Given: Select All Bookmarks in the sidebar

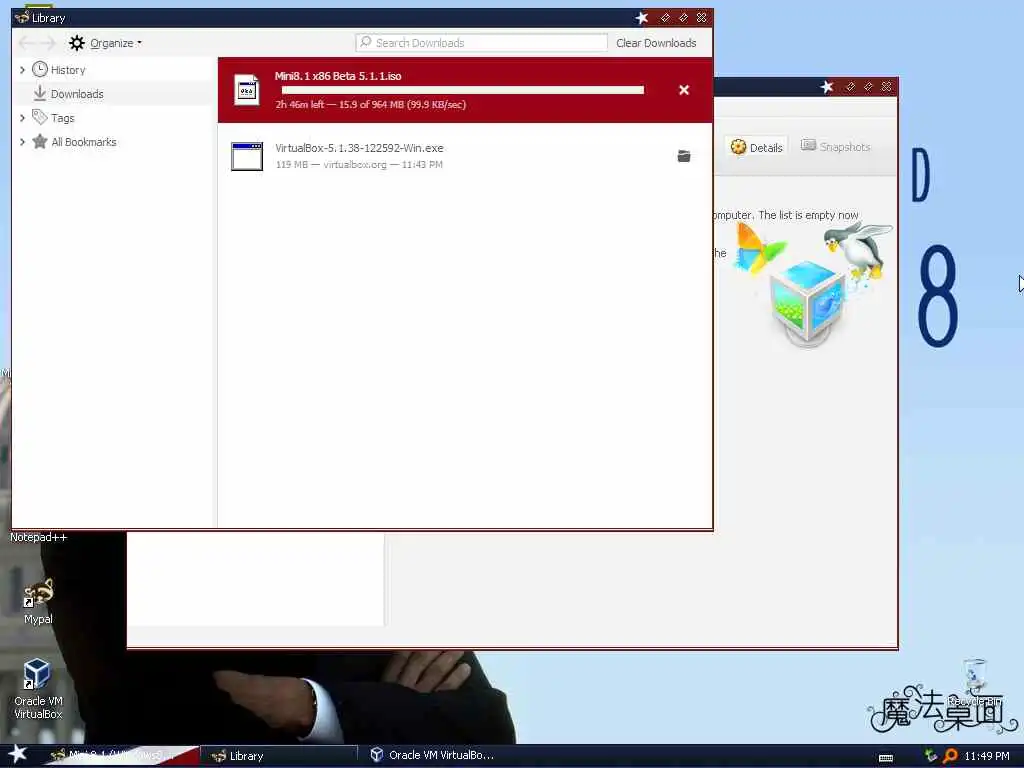Looking at the screenshot, I should point(84,142).
